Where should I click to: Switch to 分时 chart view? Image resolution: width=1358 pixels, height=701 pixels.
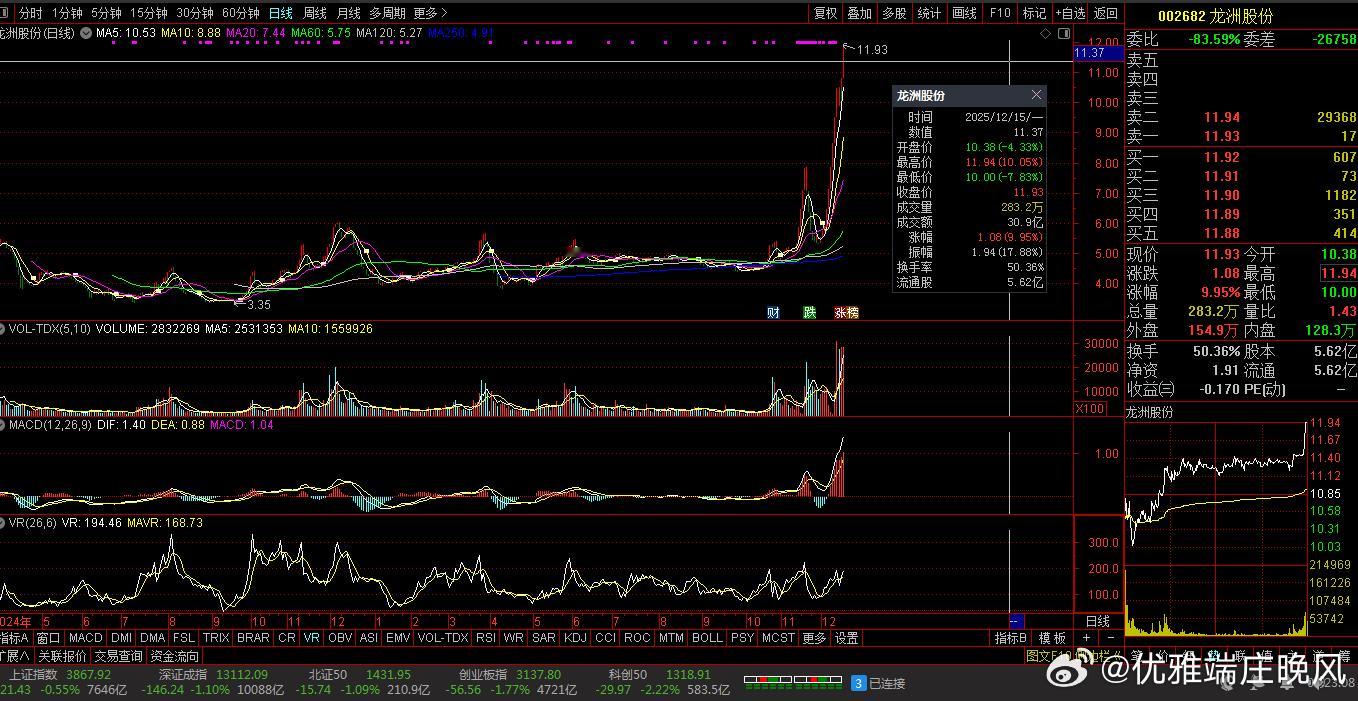pyautogui.click(x=31, y=13)
